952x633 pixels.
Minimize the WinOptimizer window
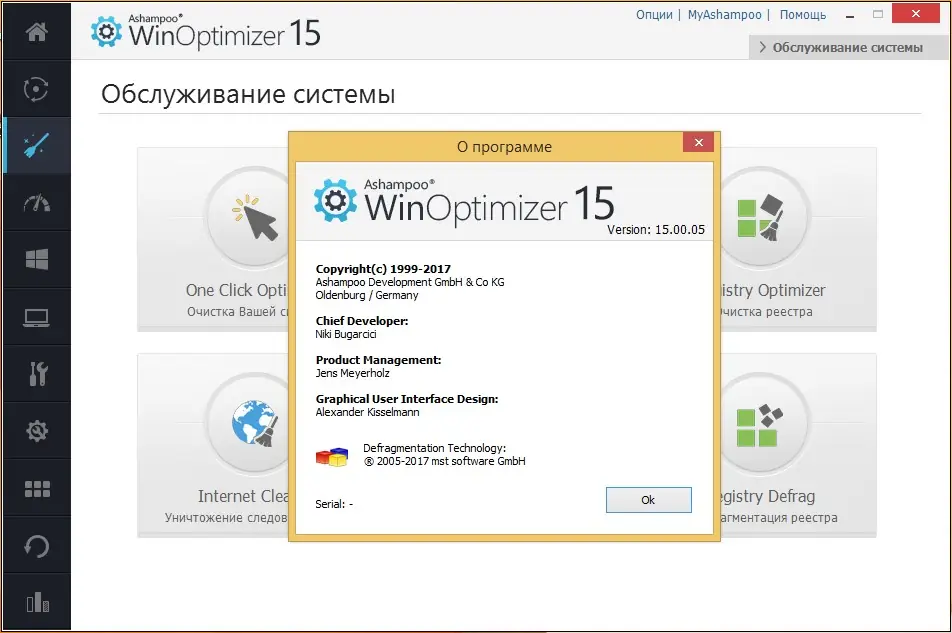click(850, 15)
